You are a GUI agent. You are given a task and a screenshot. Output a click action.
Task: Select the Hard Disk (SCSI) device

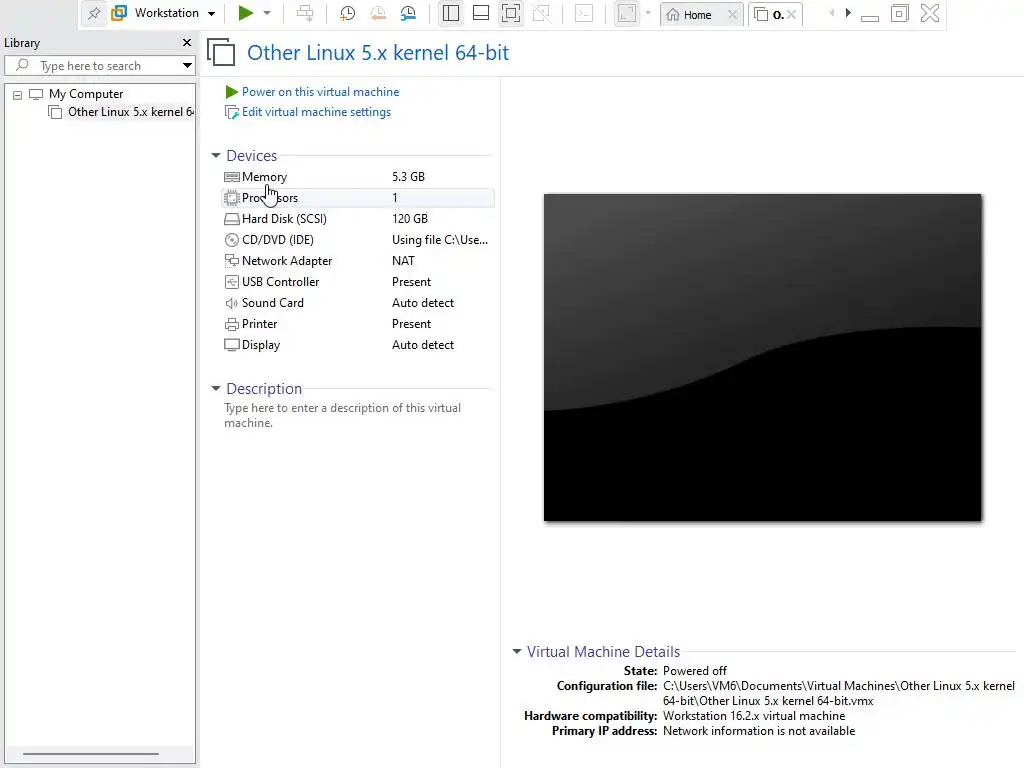click(x=358, y=219)
